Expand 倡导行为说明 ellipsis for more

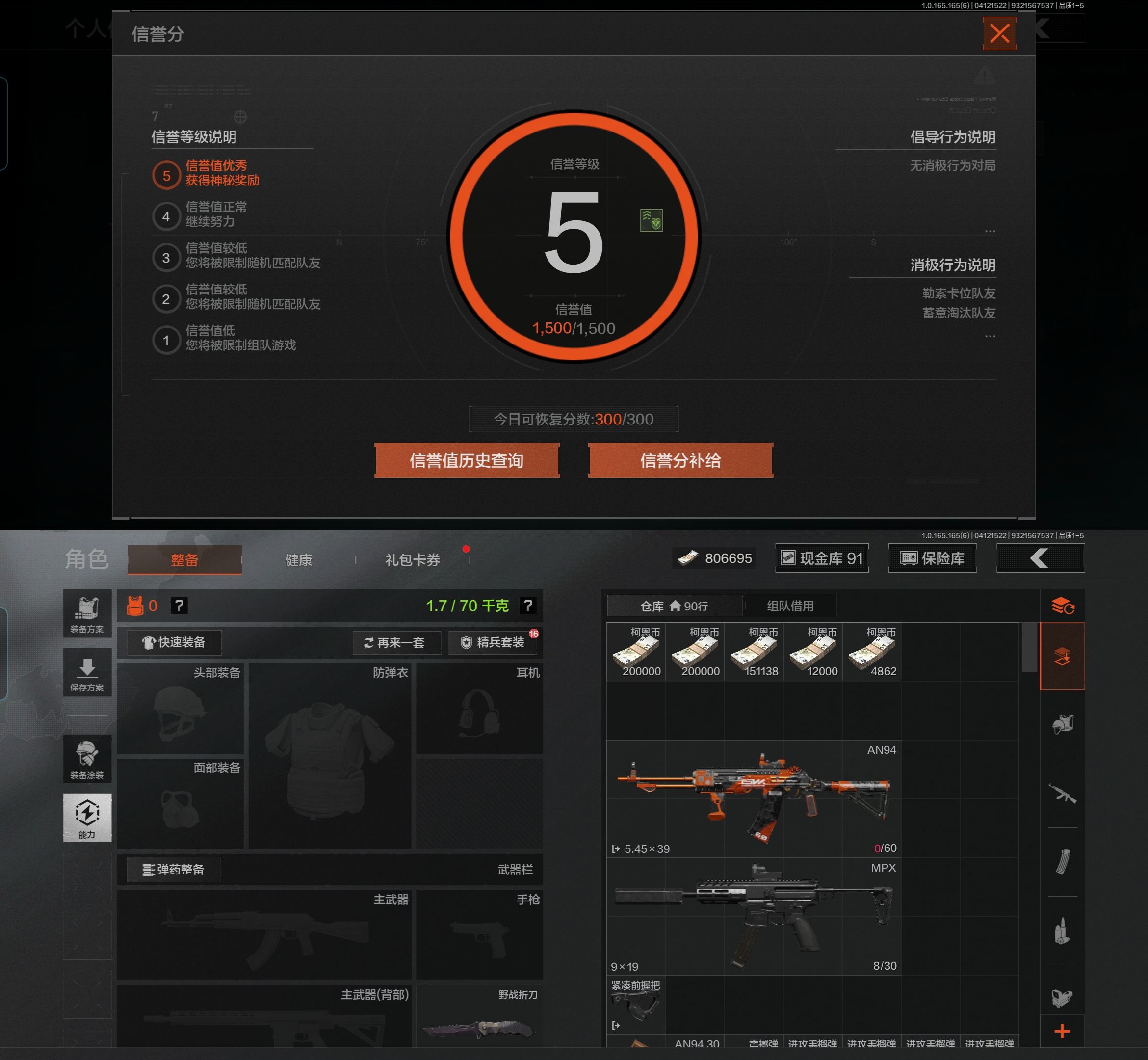click(990, 231)
